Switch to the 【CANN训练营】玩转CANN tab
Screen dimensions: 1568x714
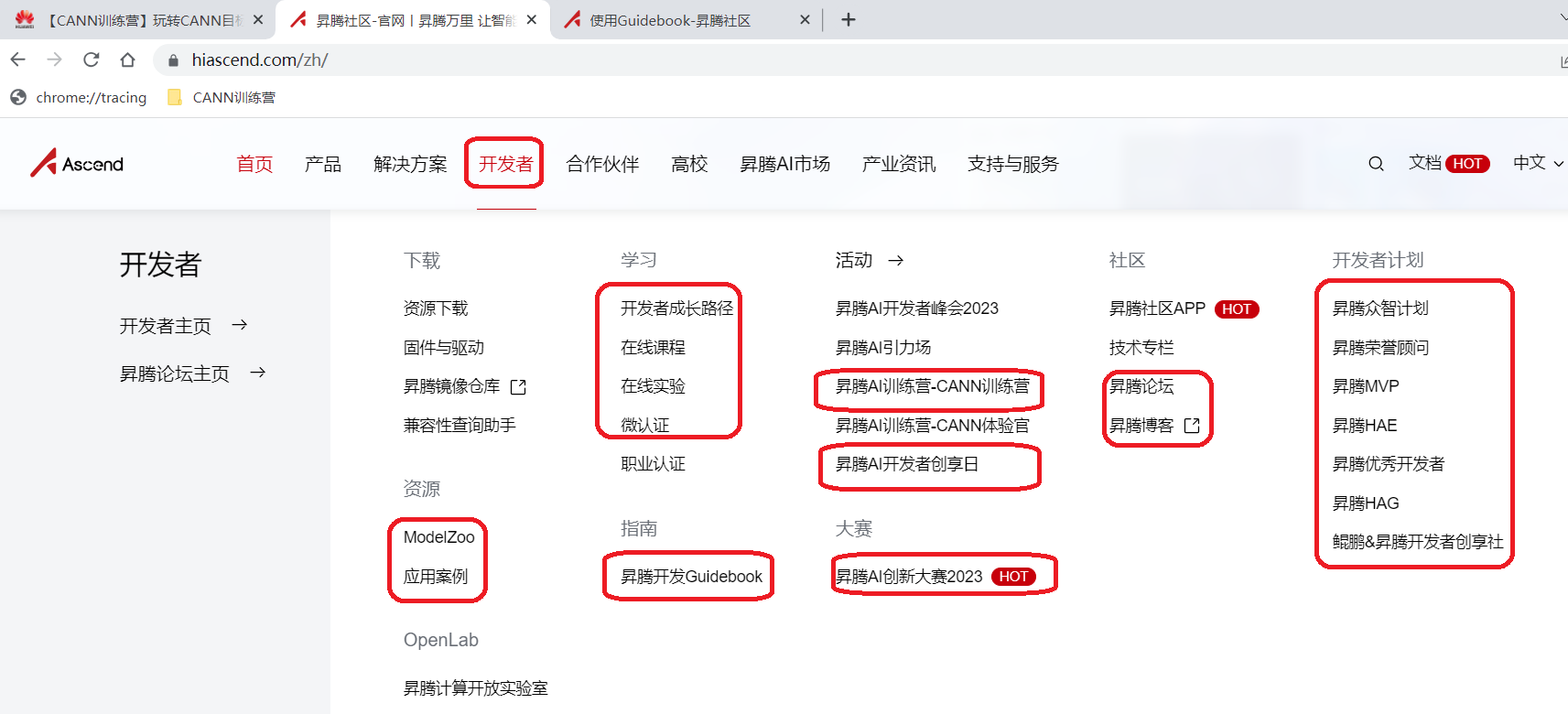point(137,20)
